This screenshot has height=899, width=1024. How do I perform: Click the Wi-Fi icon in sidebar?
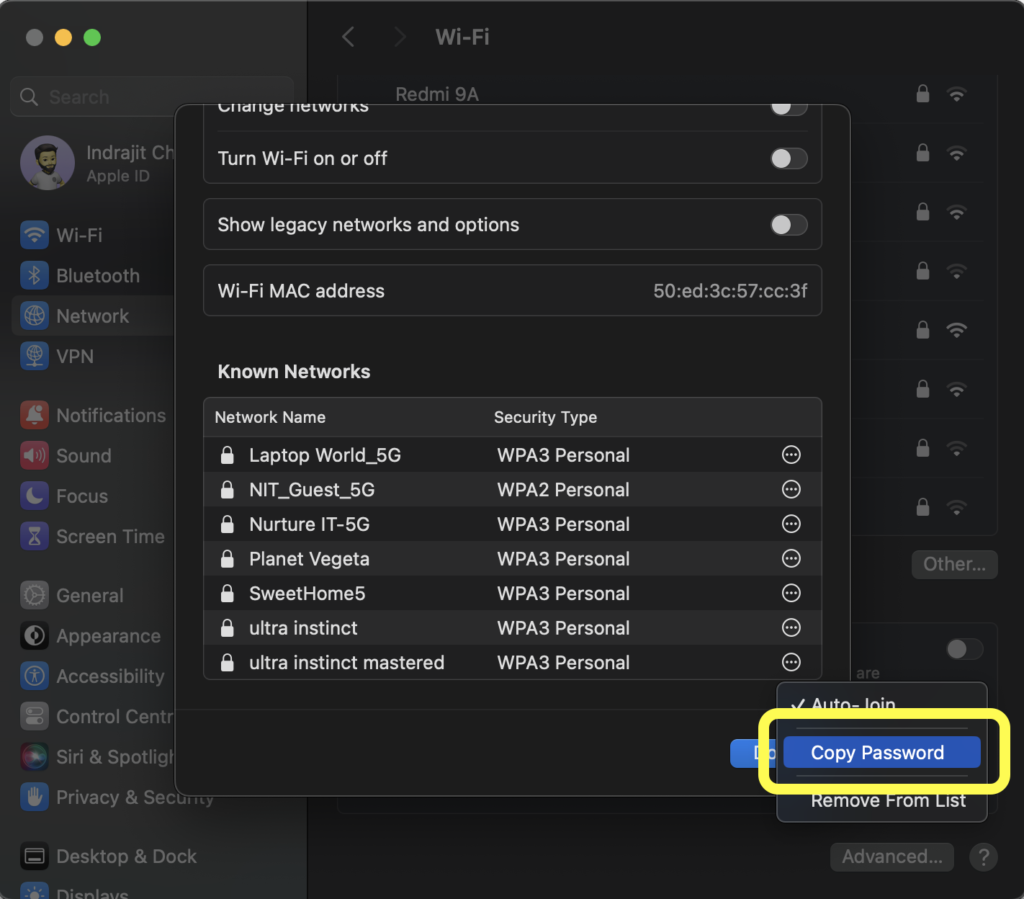click(35, 236)
